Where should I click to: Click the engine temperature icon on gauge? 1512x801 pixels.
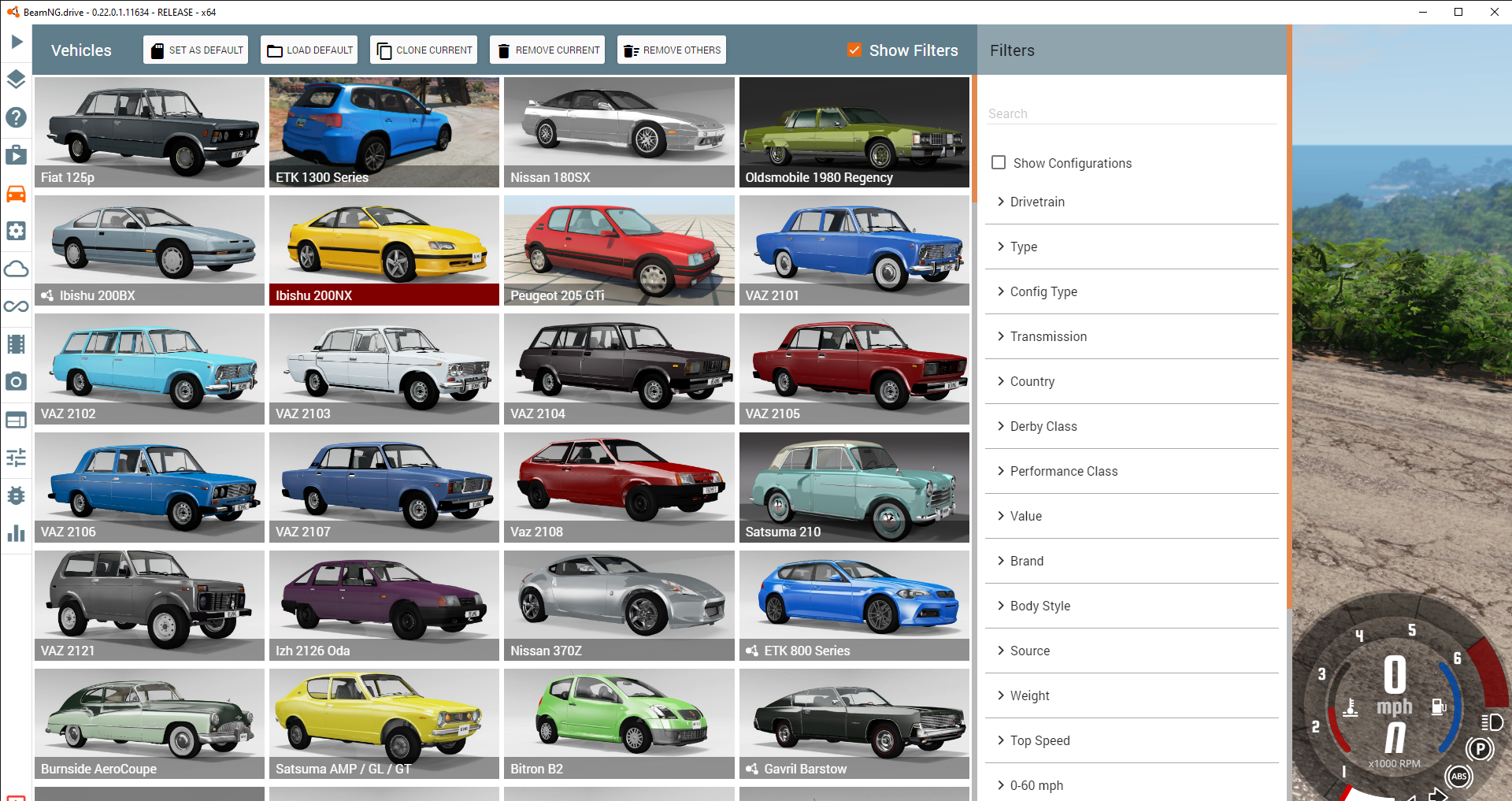pyautogui.click(x=1351, y=707)
